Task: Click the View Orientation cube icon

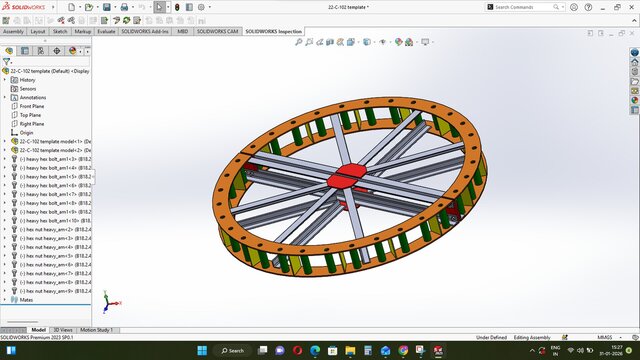Action: click(x=351, y=42)
